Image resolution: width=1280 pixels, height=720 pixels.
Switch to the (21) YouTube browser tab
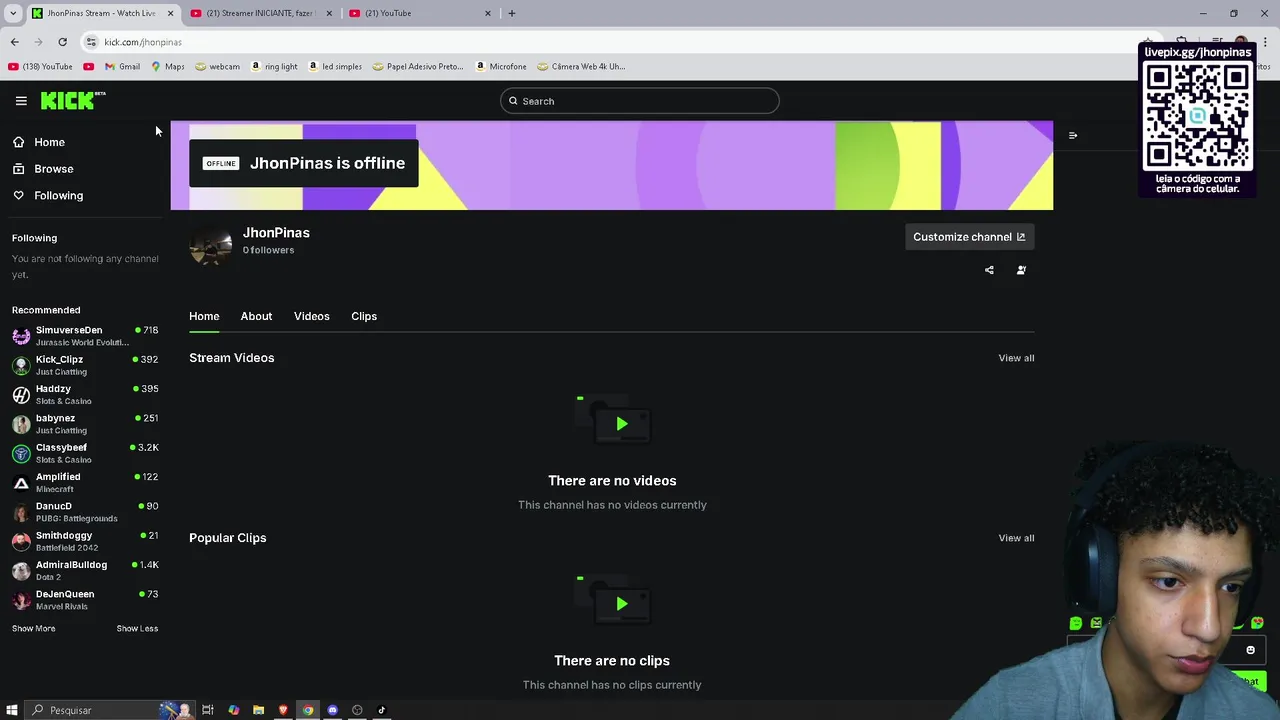[x=420, y=13]
